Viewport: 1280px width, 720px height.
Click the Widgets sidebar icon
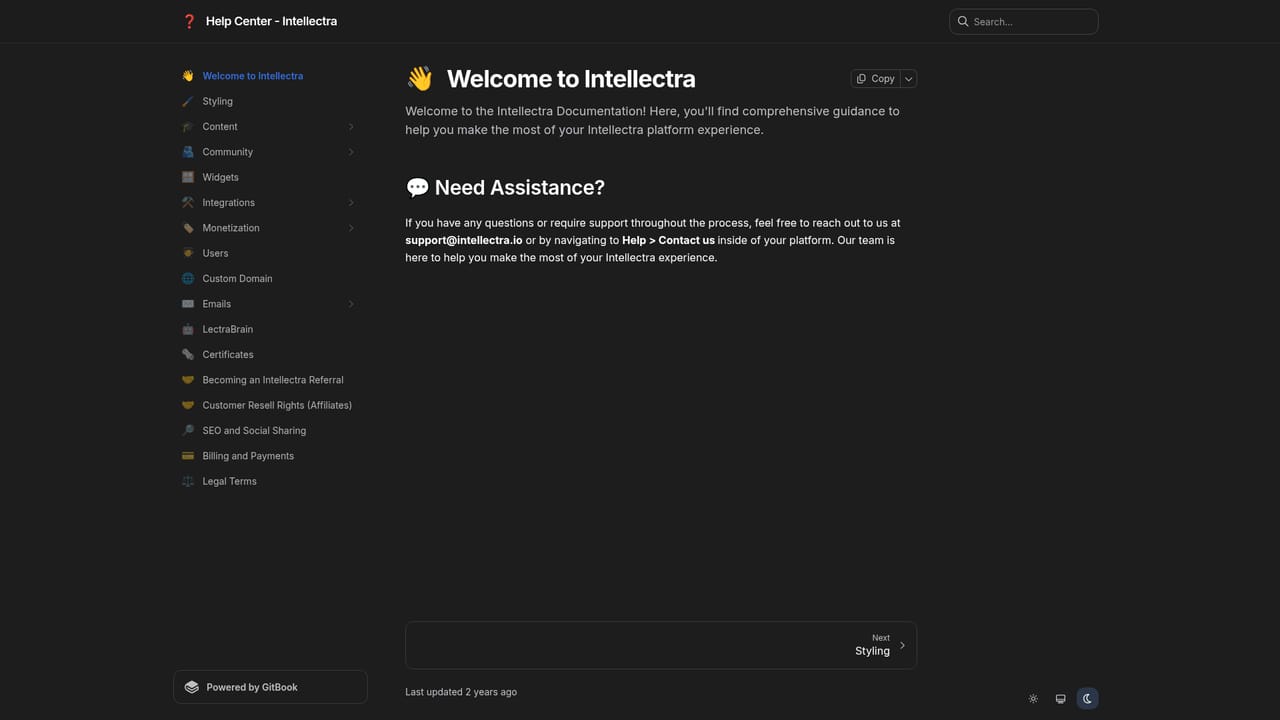pyautogui.click(x=188, y=177)
